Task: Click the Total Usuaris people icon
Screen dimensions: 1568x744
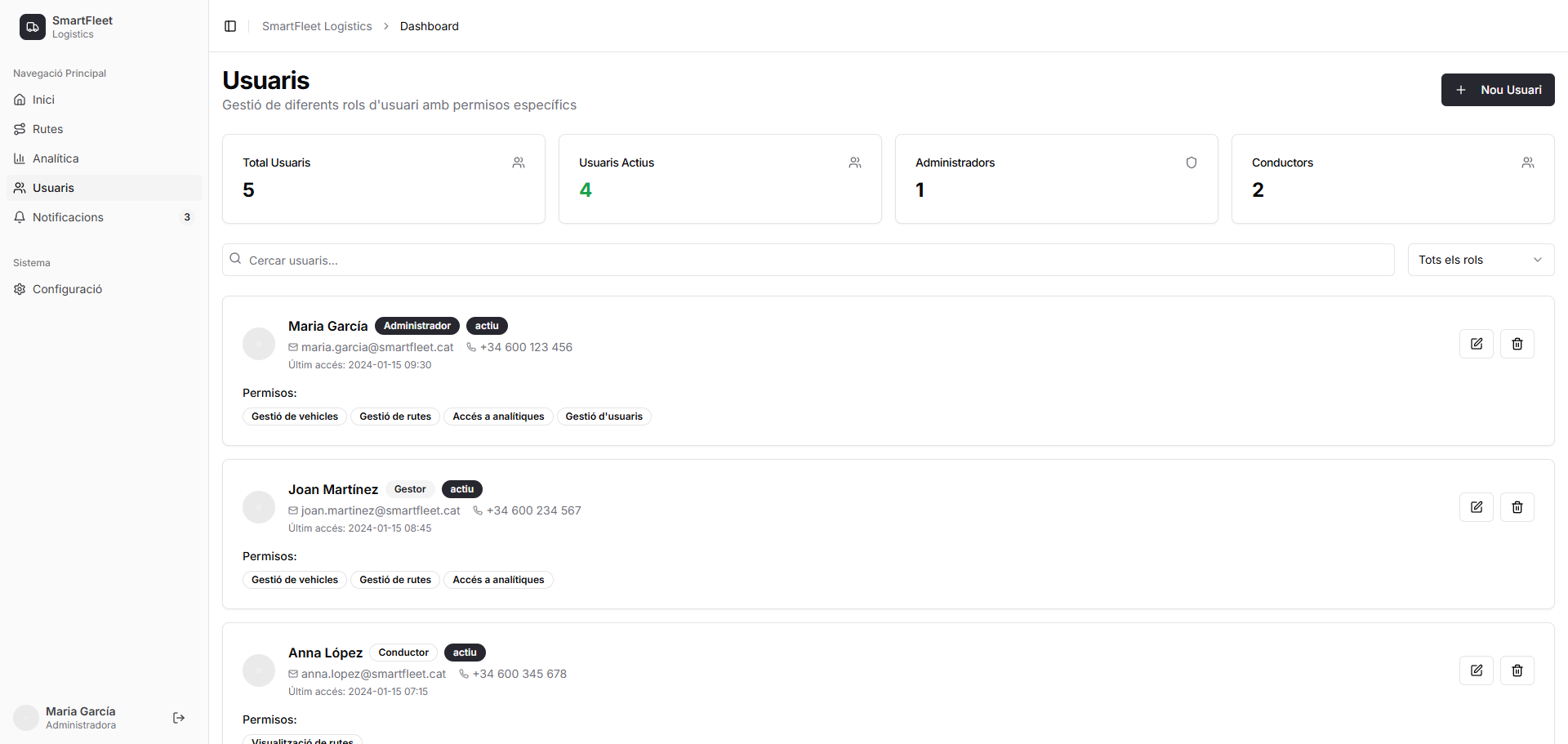Action: 519,163
